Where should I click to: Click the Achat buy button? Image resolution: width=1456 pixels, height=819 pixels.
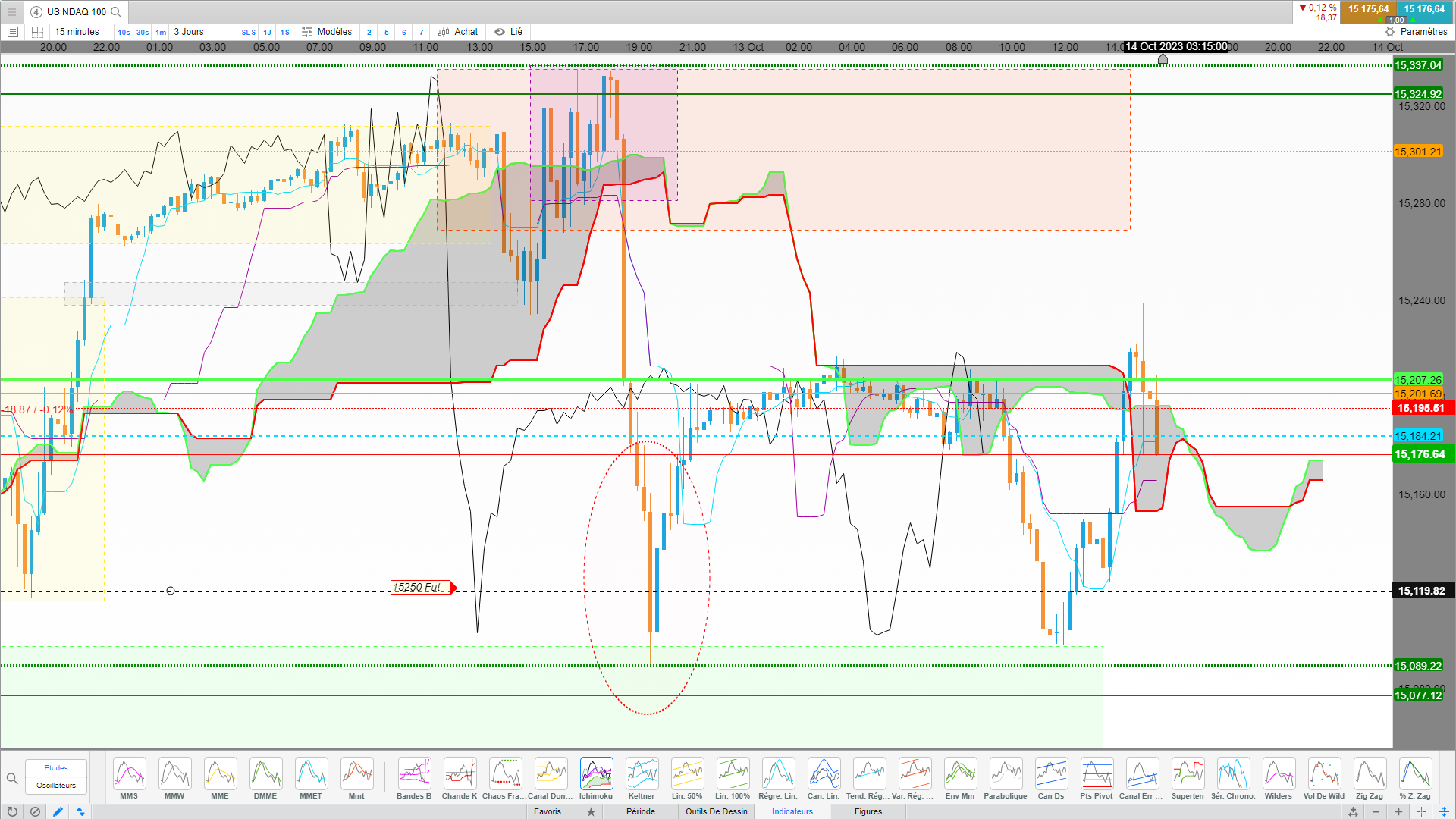tap(459, 32)
